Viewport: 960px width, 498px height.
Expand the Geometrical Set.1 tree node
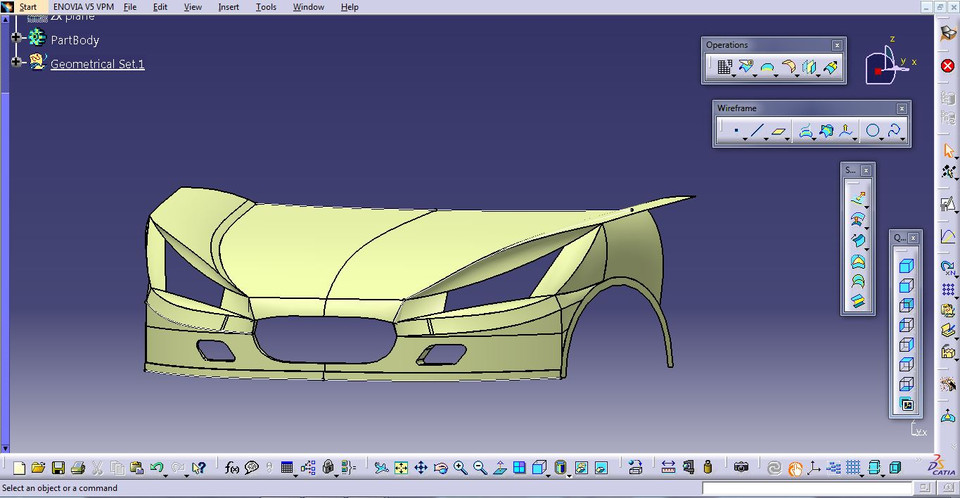pyautogui.click(x=17, y=62)
